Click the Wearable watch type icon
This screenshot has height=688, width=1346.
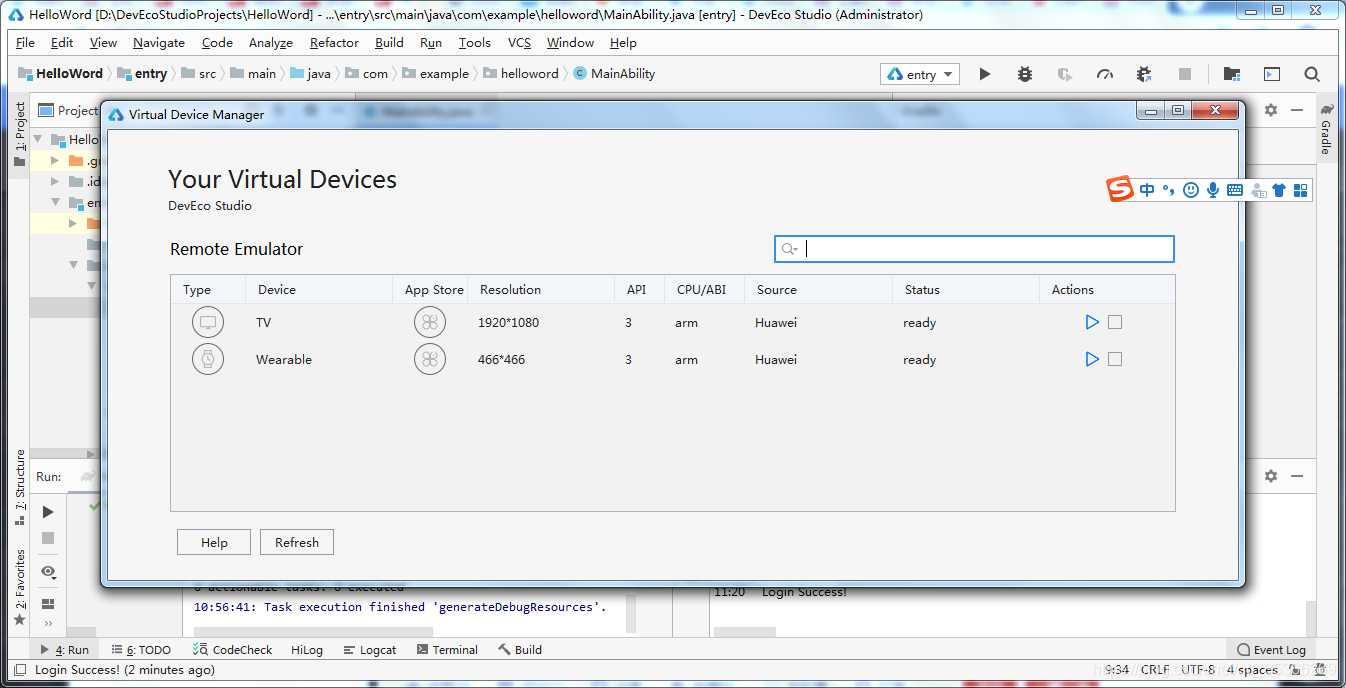point(208,360)
